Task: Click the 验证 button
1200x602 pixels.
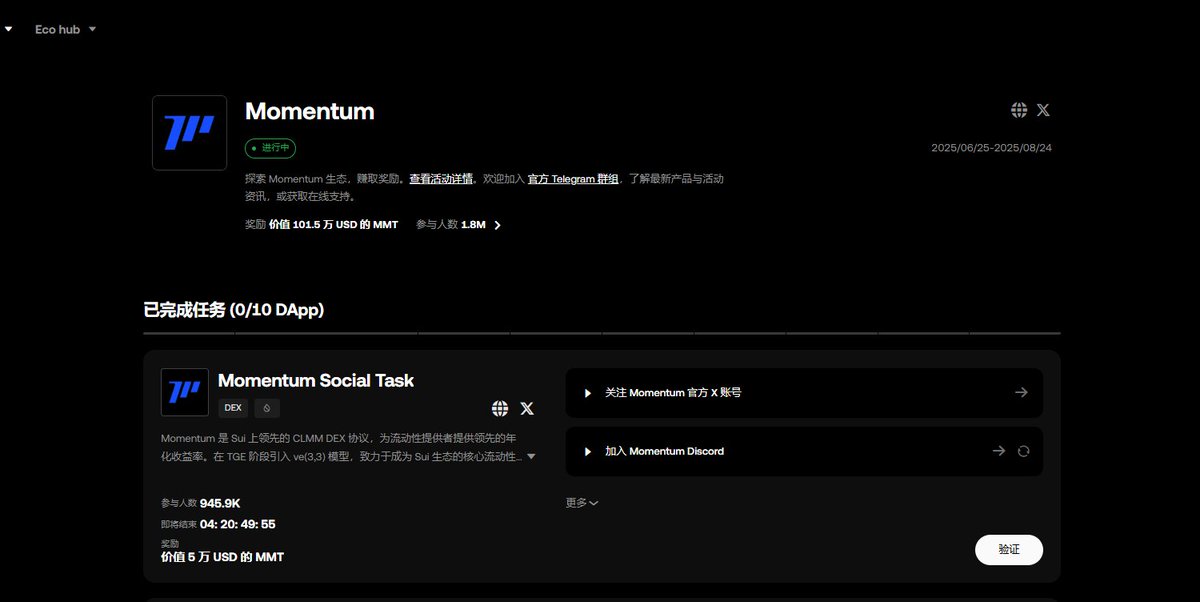Action: click(1009, 549)
